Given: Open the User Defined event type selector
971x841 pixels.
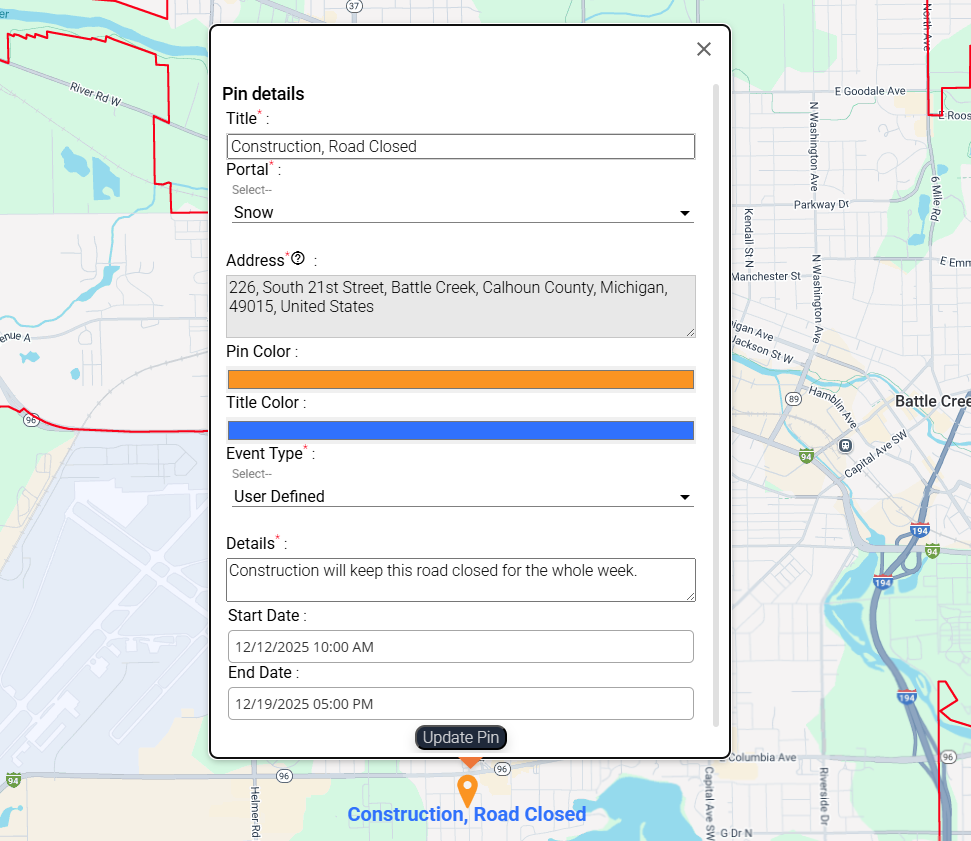Looking at the screenshot, I should (460, 496).
